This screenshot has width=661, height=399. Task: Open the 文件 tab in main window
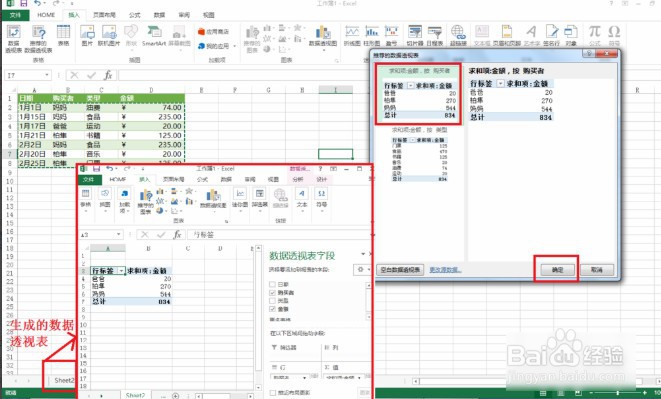[x=15, y=15]
